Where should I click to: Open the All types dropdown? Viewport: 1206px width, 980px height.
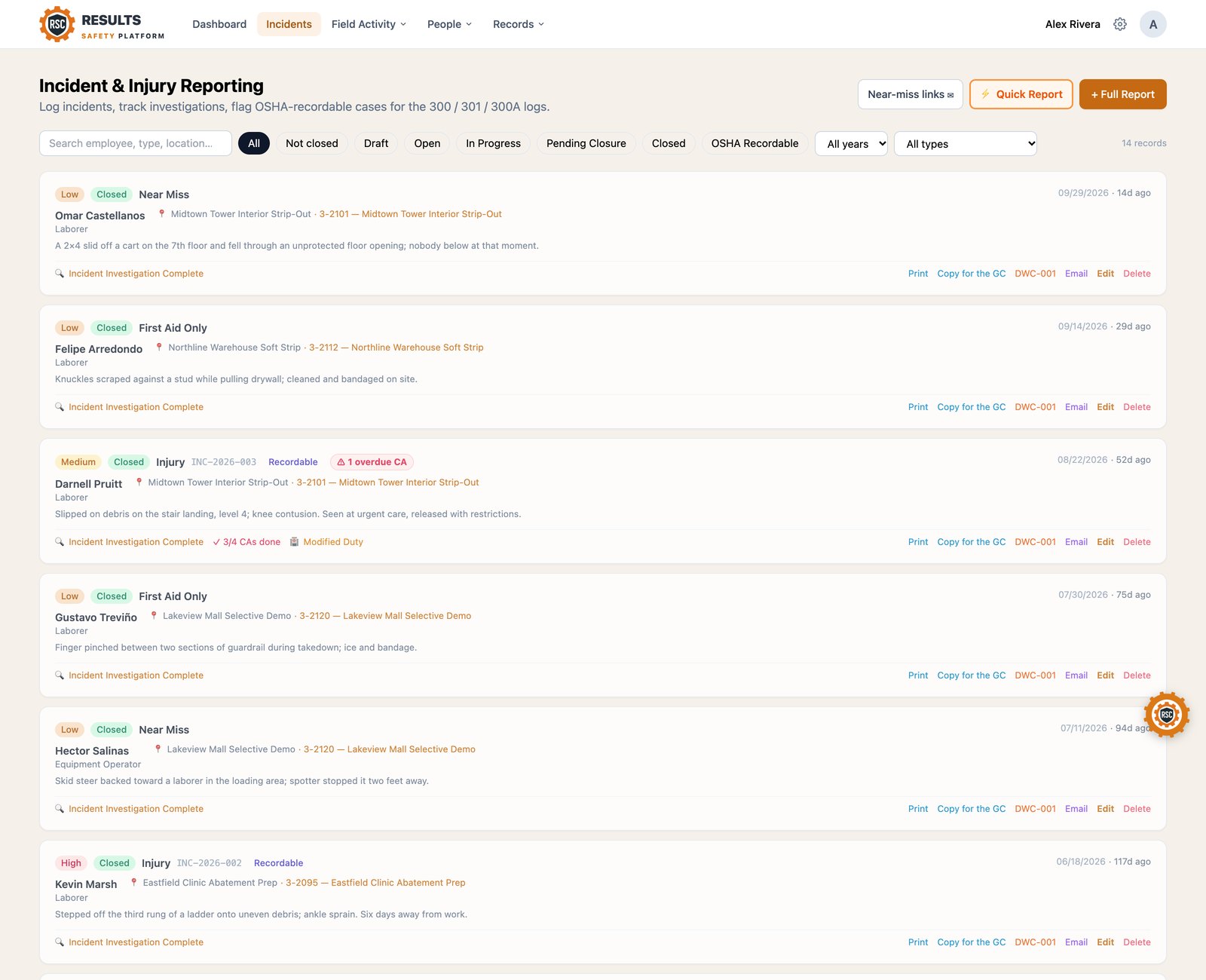(965, 144)
